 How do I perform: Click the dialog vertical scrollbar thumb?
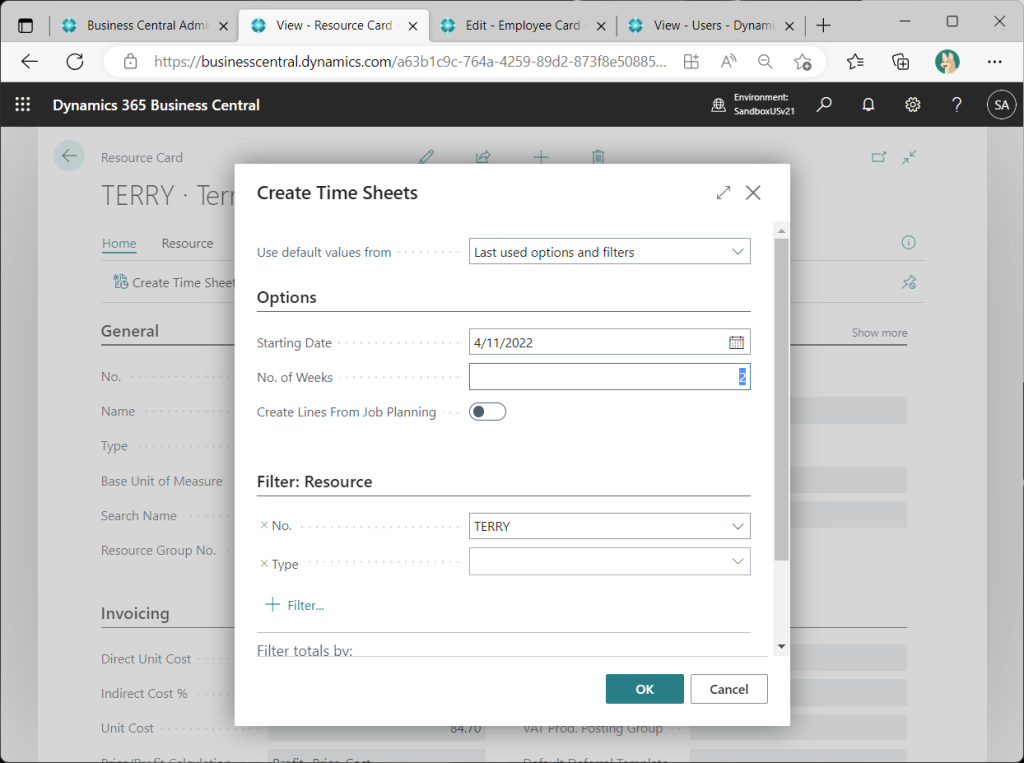pyautogui.click(x=781, y=399)
